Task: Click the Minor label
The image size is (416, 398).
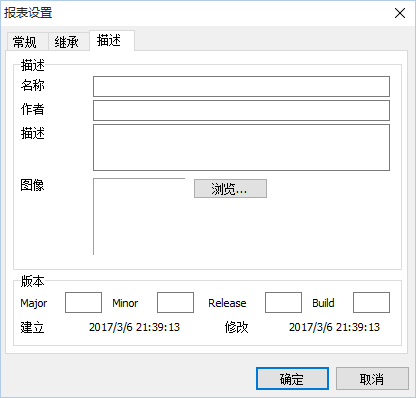Action: click(x=125, y=303)
